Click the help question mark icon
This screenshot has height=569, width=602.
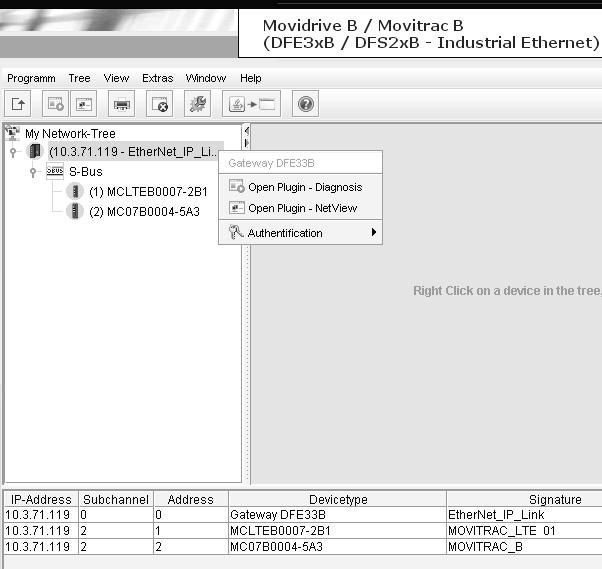tap(306, 104)
